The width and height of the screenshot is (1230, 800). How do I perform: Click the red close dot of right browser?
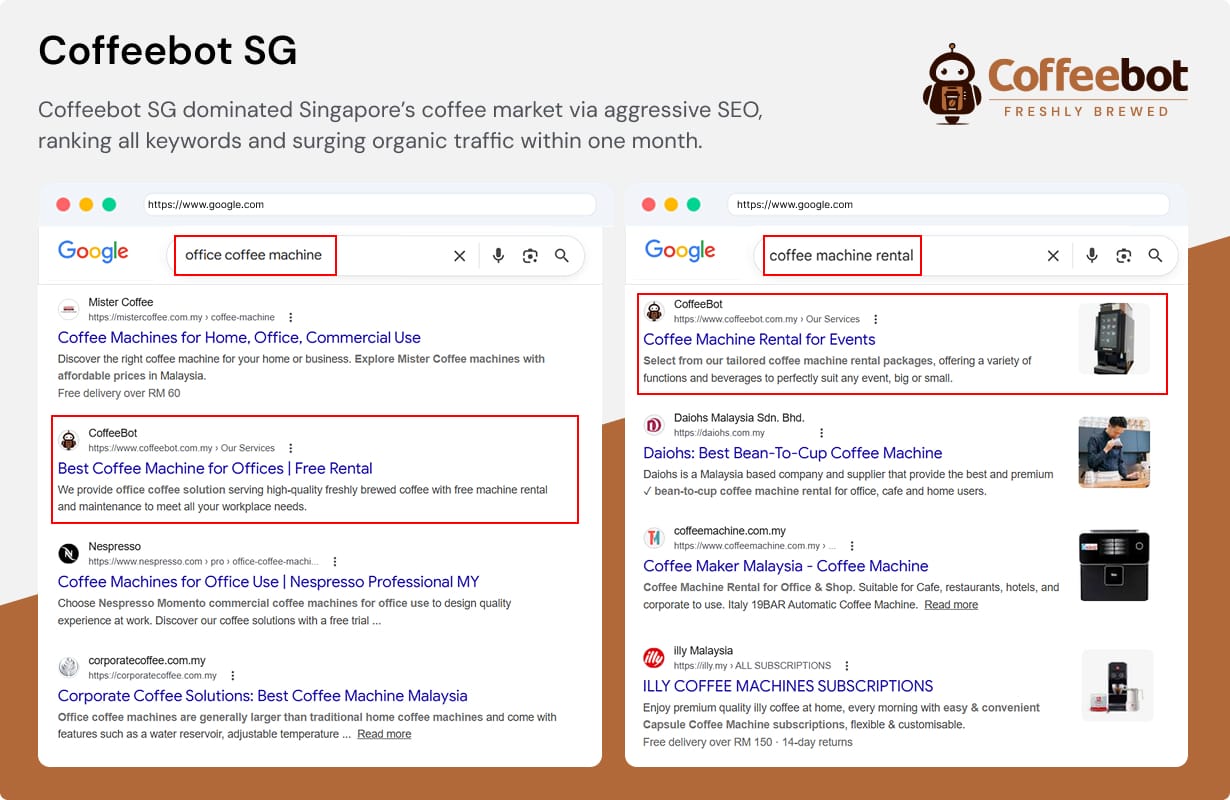point(648,204)
